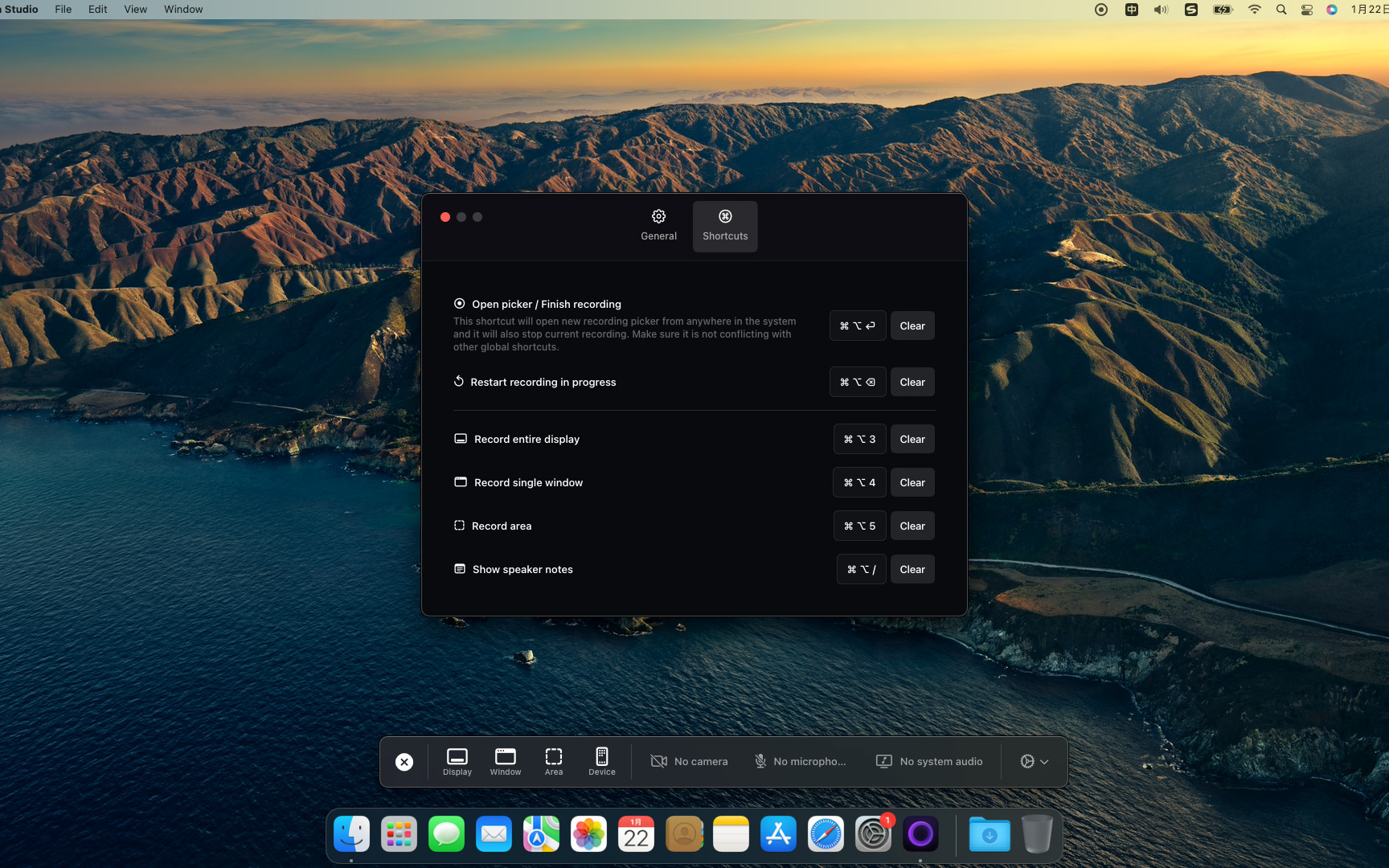This screenshot has width=1389, height=868.
Task: Close the recording picker bar
Action: point(404,762)
